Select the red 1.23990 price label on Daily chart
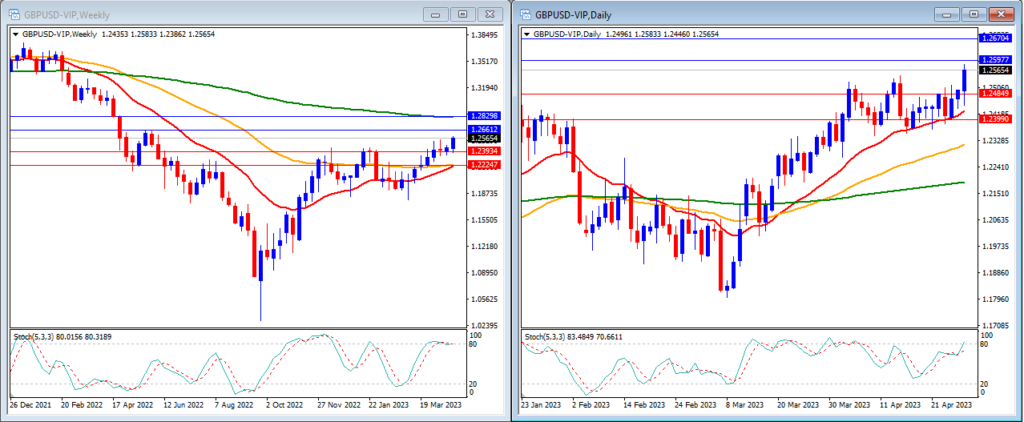This screenshot has width=1024, height=422. [x=996, y=119]
